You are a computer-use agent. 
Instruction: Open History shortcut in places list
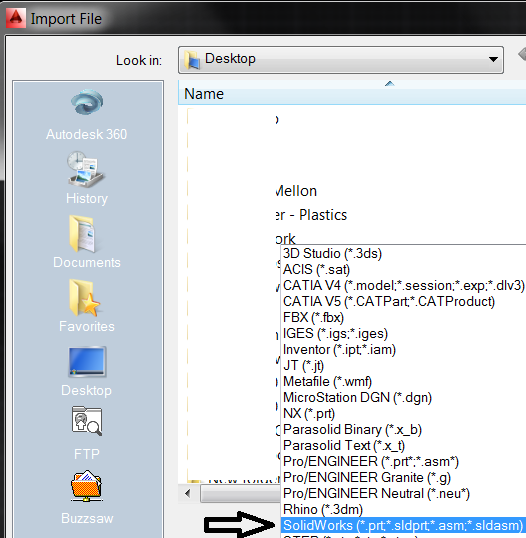86,178
